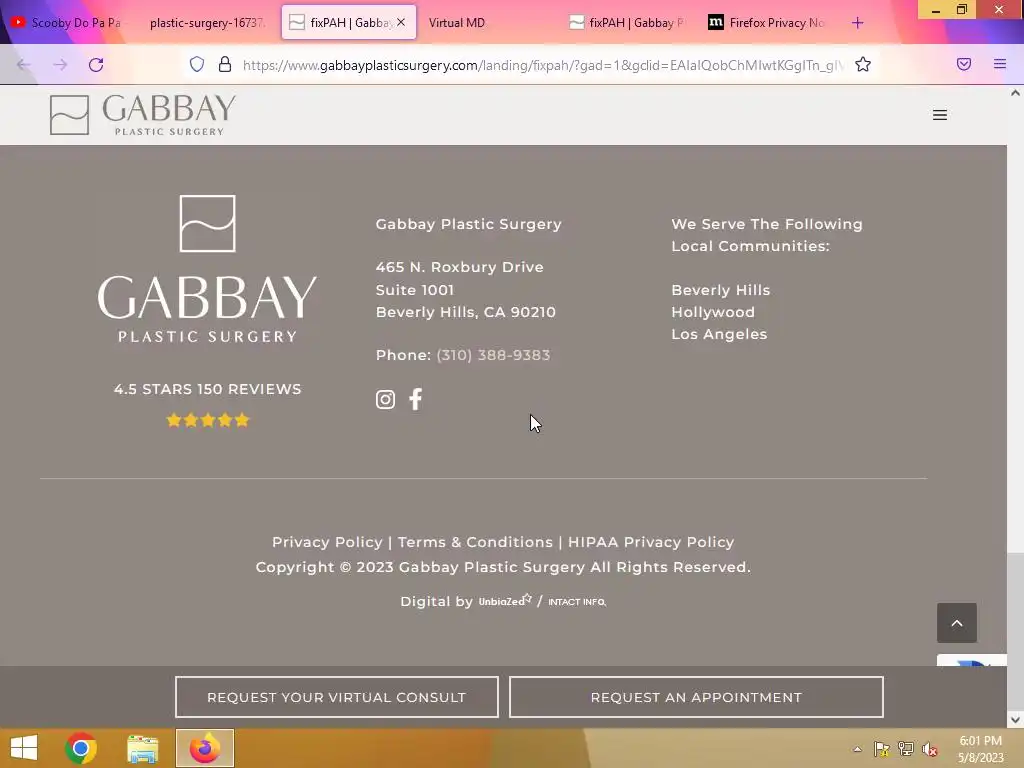Click the page scrollbar thumb
The image size is (1024, 768).
tap(1016, 631)
